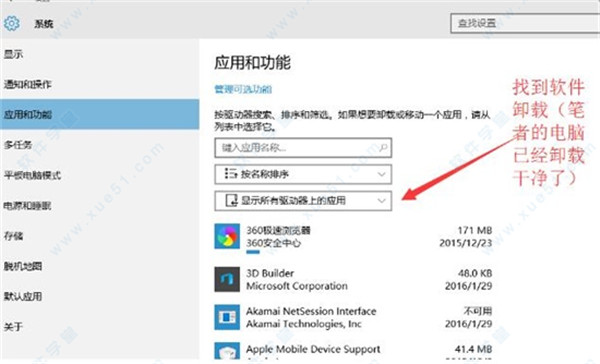
Task: Select the 360极速浏览器 list entry
Action: (x=353, y=237)
